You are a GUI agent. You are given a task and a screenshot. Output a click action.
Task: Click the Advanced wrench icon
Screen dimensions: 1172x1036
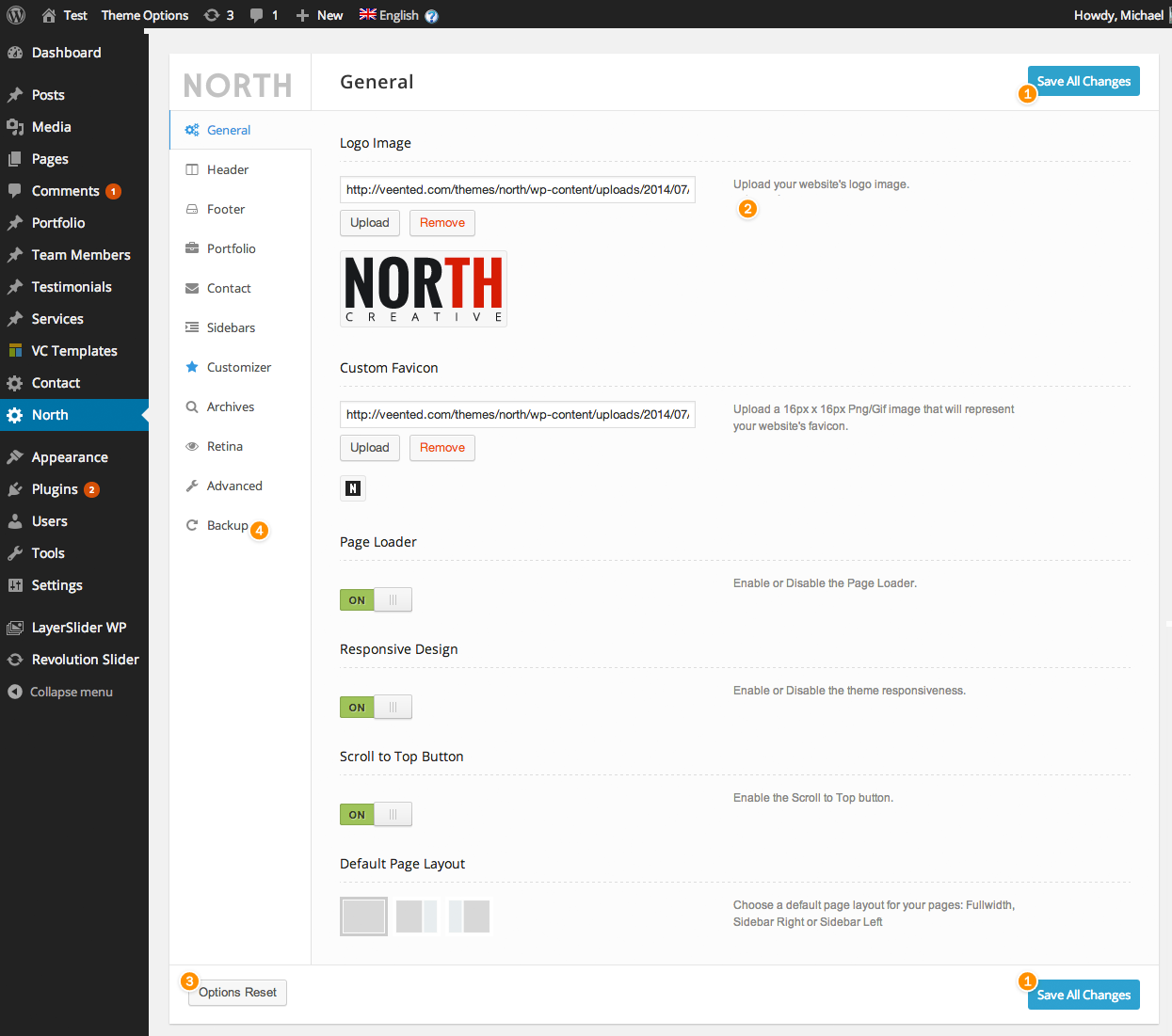[192, 486]
